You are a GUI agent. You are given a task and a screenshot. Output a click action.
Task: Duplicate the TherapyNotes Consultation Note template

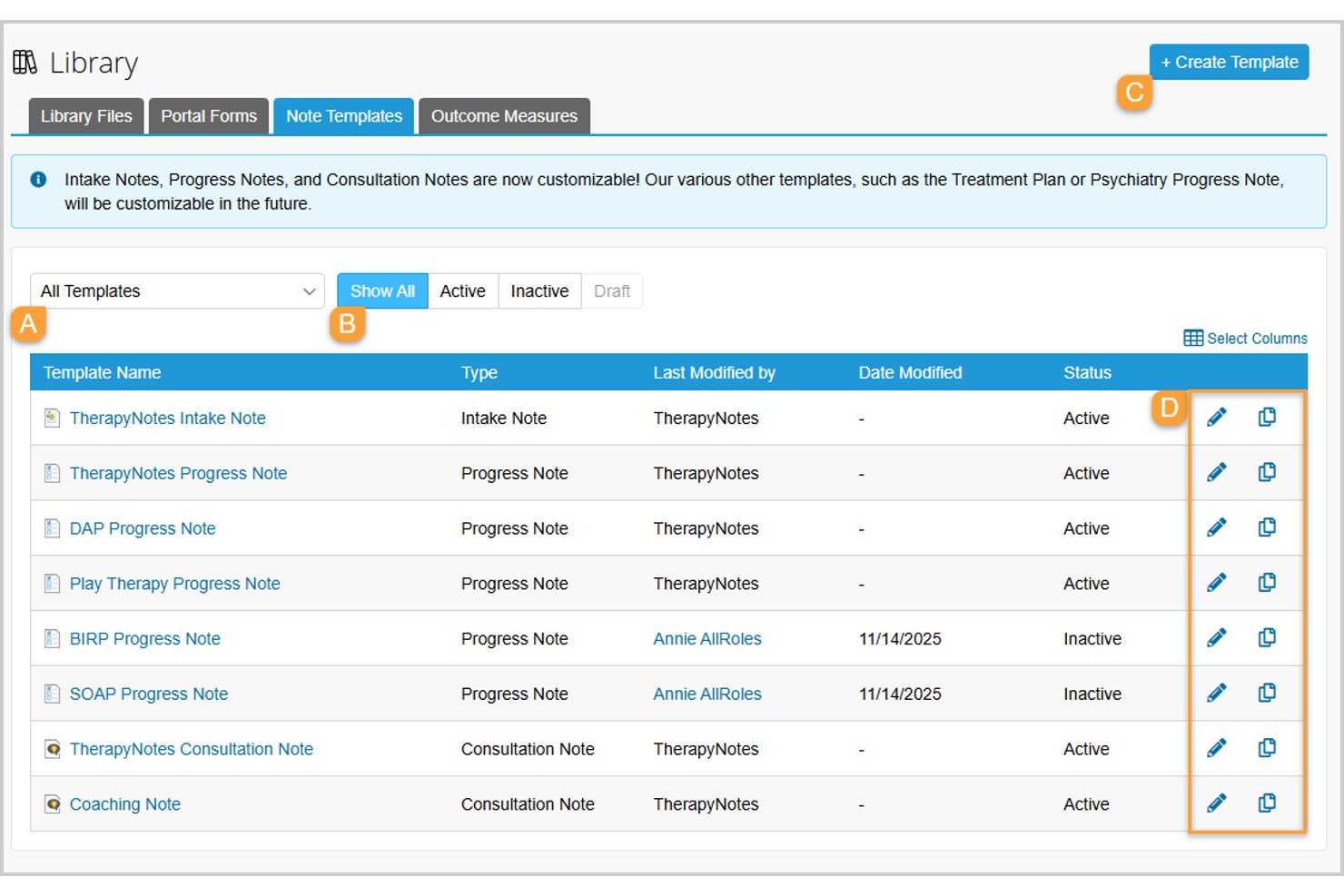[1267, 747]
